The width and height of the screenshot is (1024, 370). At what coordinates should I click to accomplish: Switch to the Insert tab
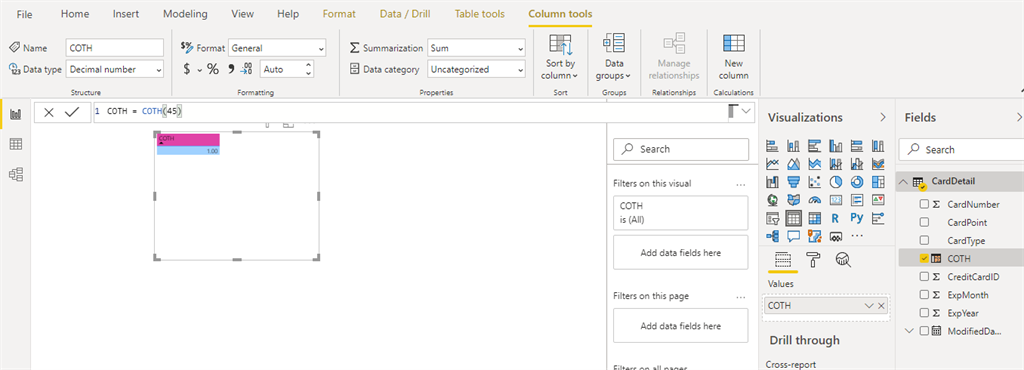coord(125,14)
